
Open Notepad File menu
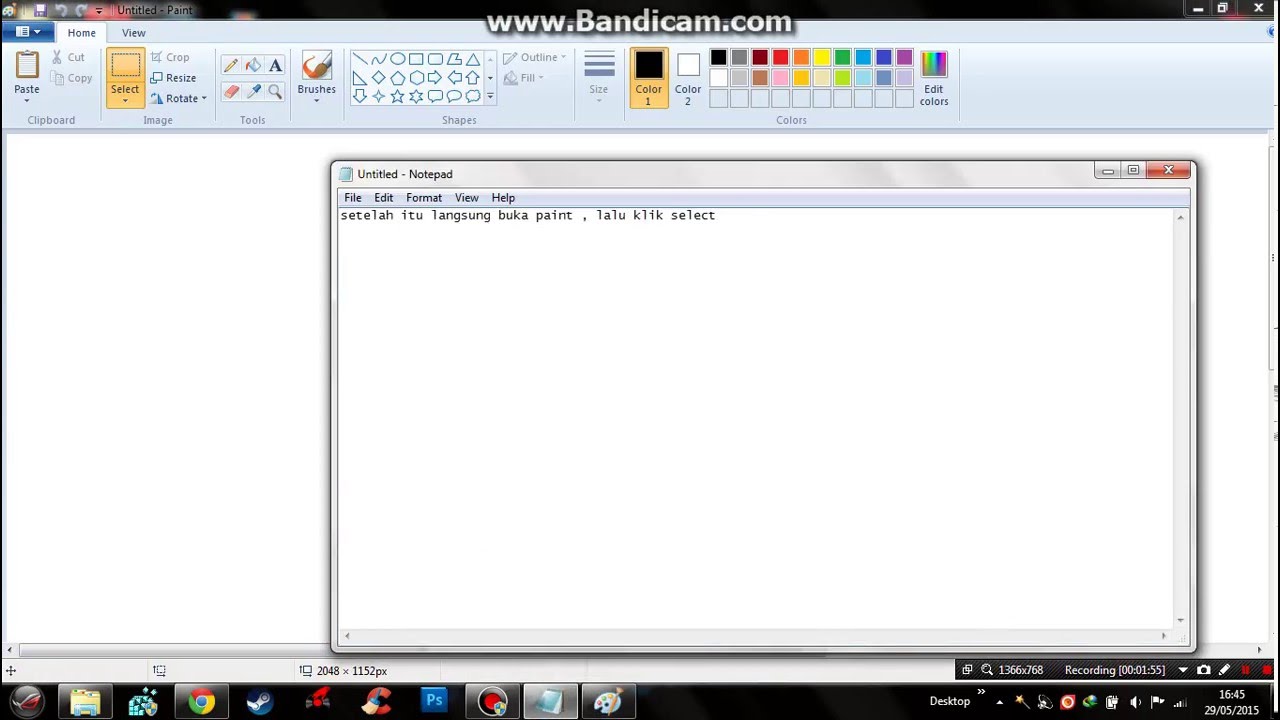pyautogui.click(x=353, y=198)
